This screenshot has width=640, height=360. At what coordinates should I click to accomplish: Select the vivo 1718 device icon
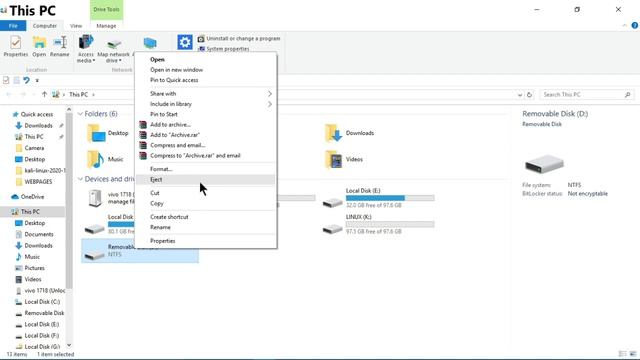(x=95, y=198)
